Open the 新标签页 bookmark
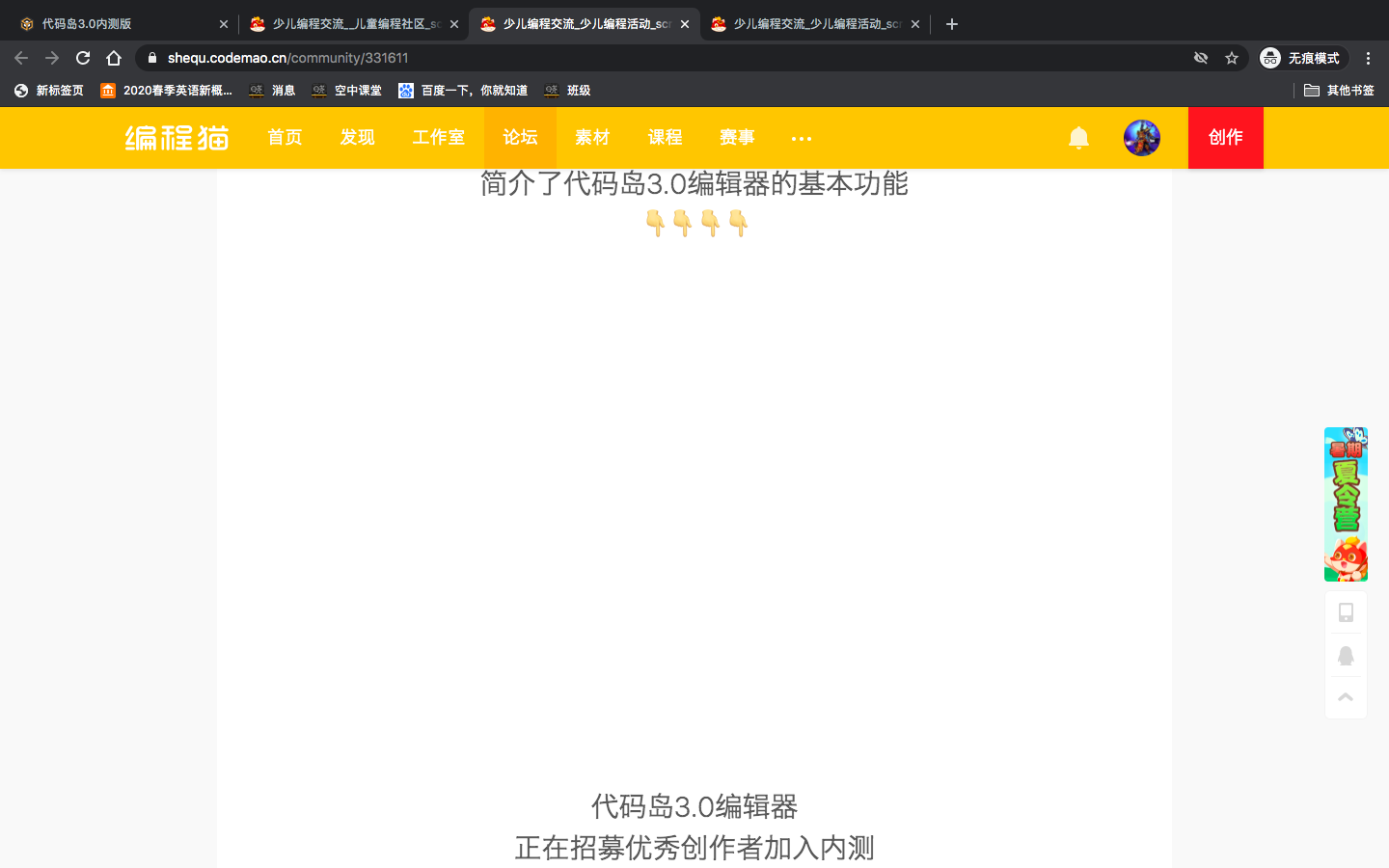This screenshot has height=868, width=1389. pos(49,91)
